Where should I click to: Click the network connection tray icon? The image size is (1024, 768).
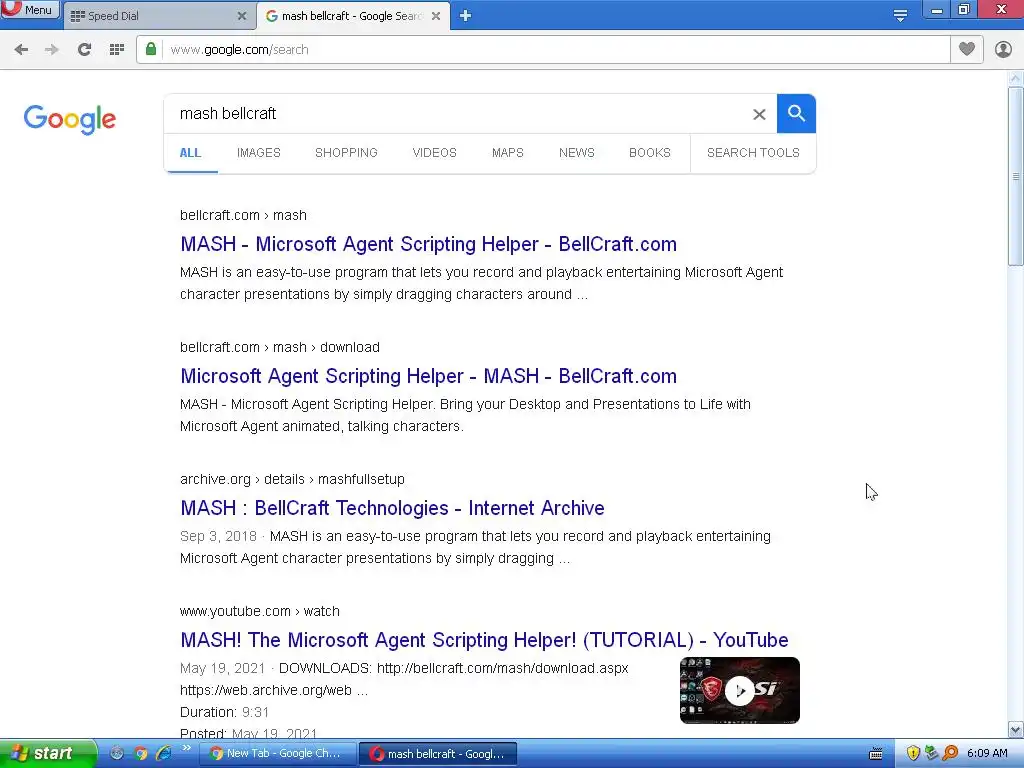coord(931,754)
